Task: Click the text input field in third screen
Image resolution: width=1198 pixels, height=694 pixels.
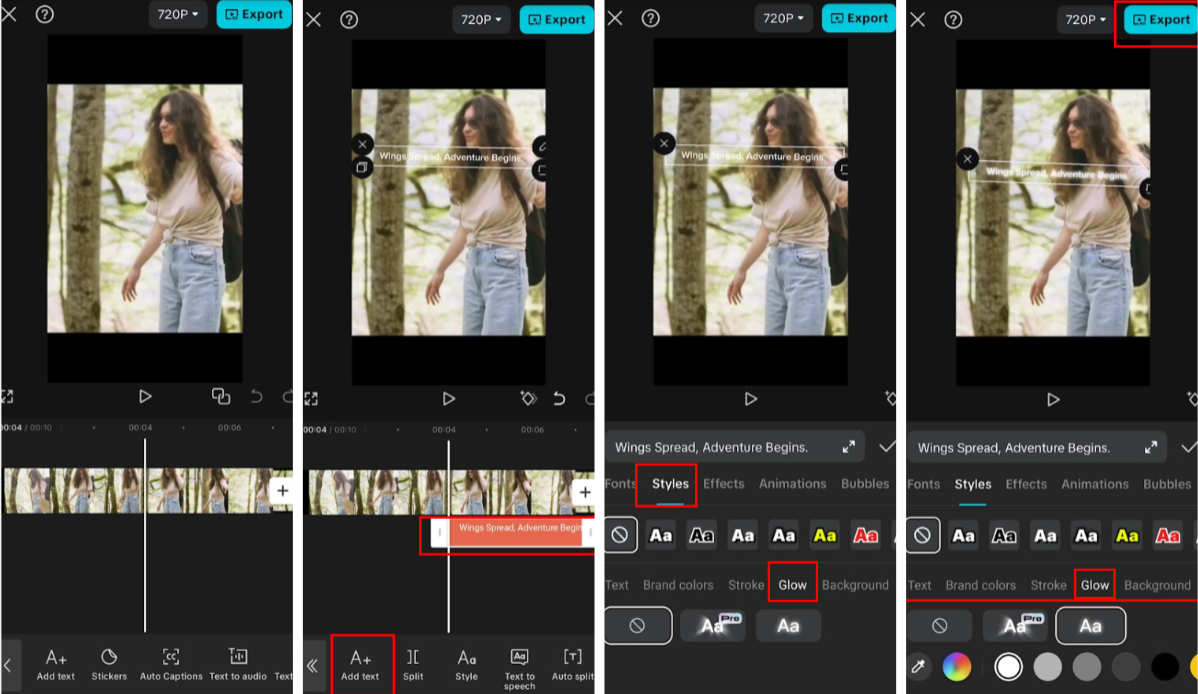Action: click(735, 447)
